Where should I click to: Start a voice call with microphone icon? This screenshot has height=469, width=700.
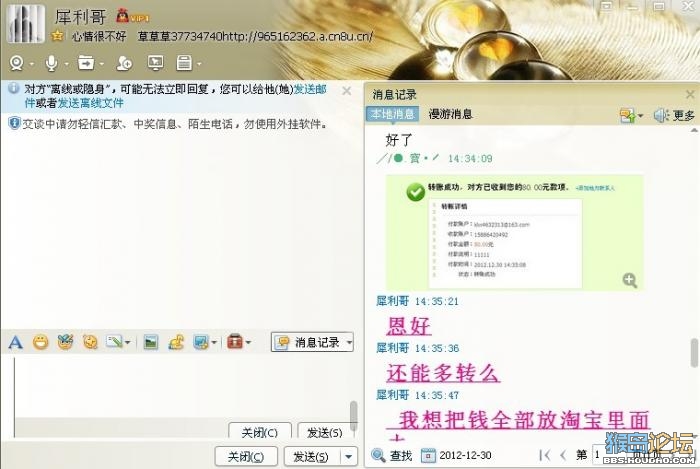coord(51,63)
